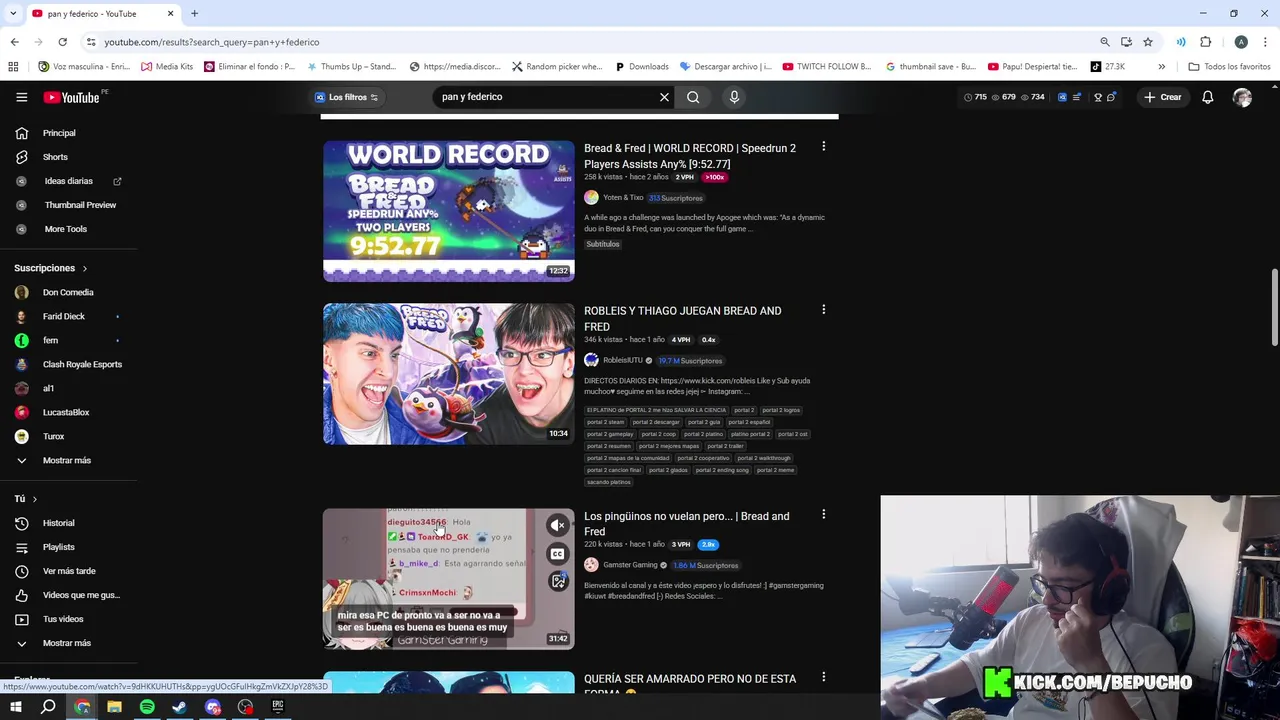This screenshot has width=1280, height=720.
Task: Click the search magnifier button
Action: tap(693, 97)
